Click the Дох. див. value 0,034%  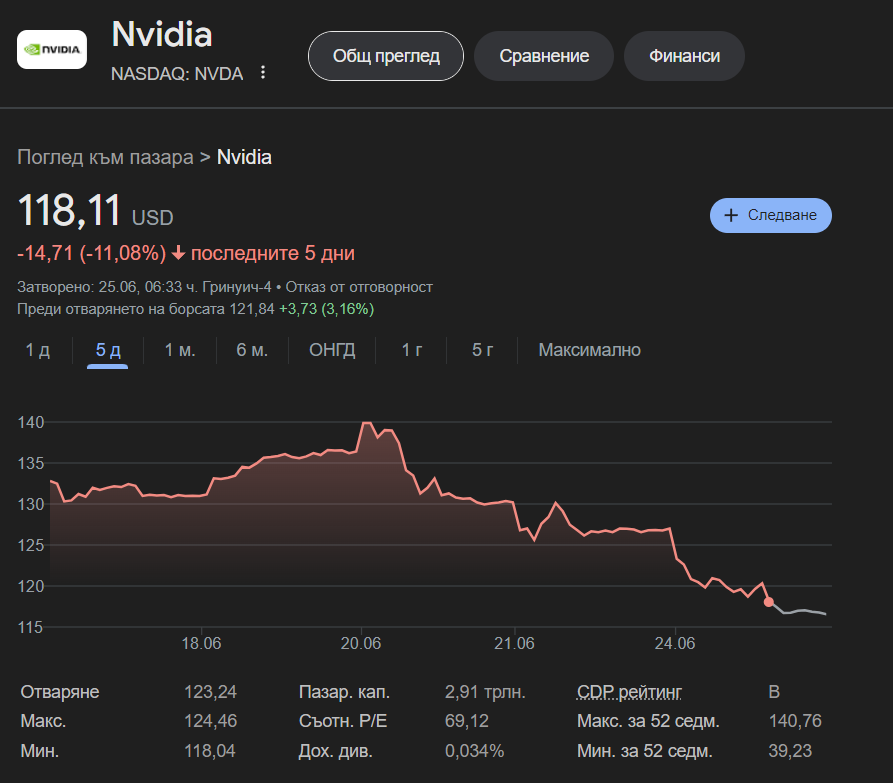point(474,751)
